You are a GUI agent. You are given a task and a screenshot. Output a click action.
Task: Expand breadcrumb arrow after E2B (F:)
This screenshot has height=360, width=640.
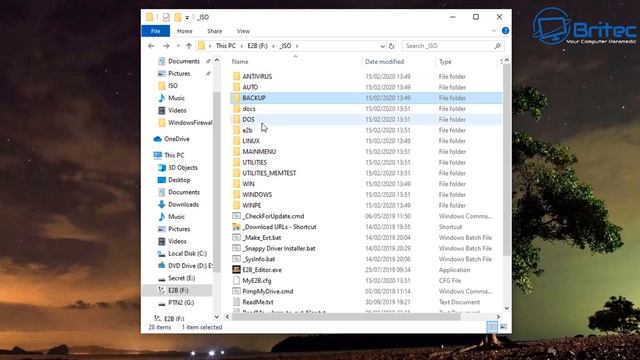tap(273, 46)
